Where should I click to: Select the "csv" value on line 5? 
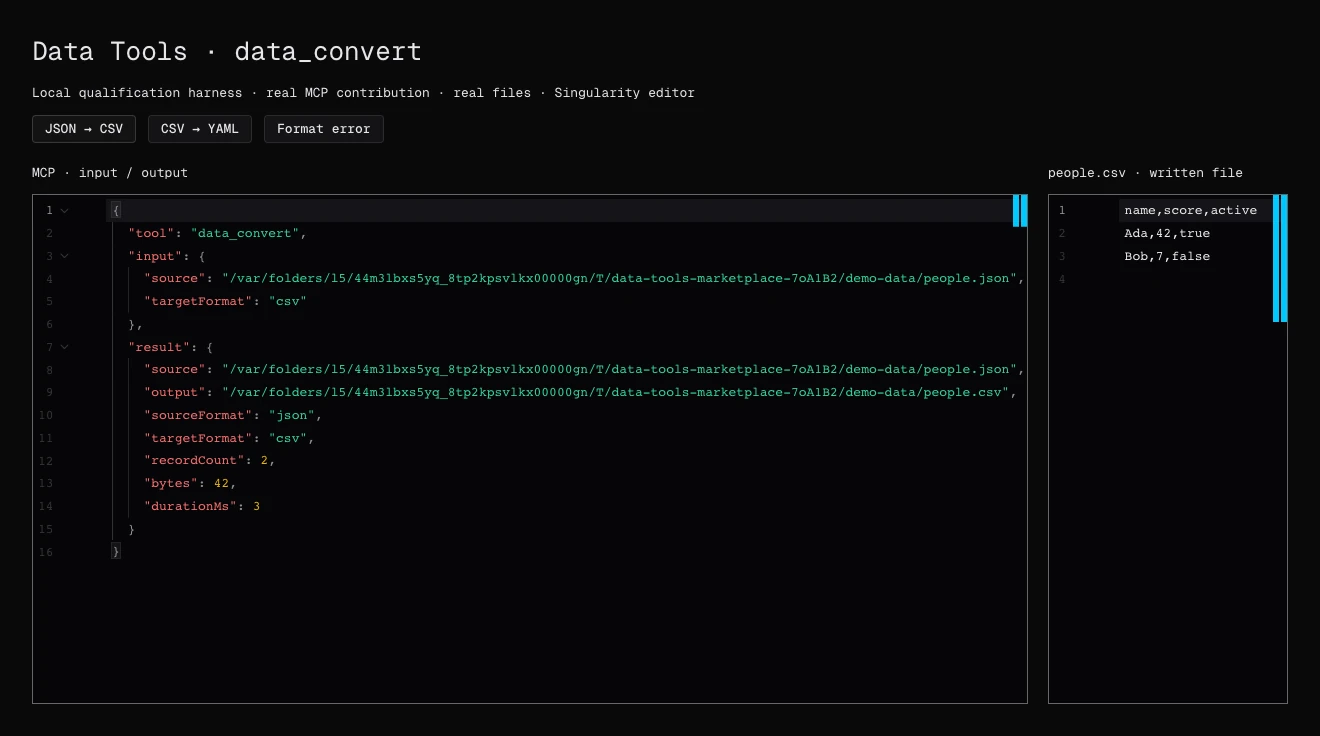[x=287, y=302]
